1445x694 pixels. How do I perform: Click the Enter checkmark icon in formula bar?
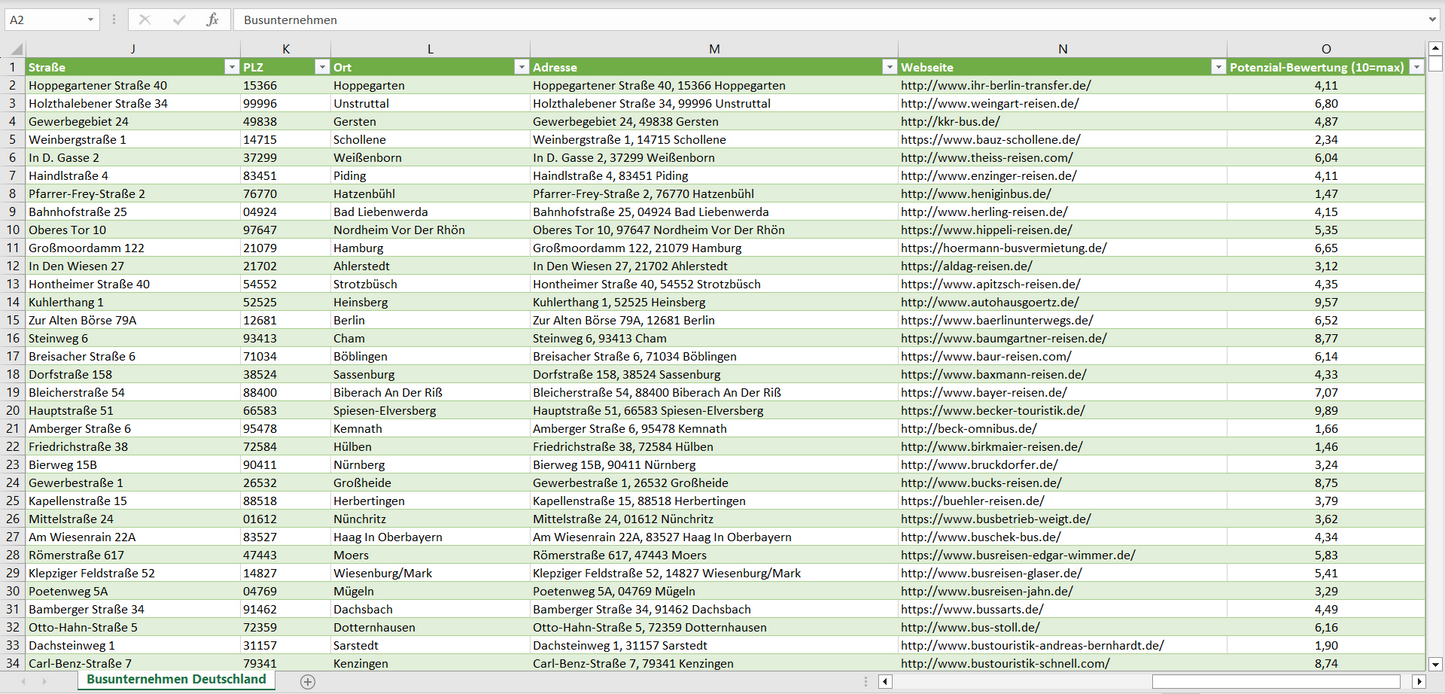tap(179, 20)
